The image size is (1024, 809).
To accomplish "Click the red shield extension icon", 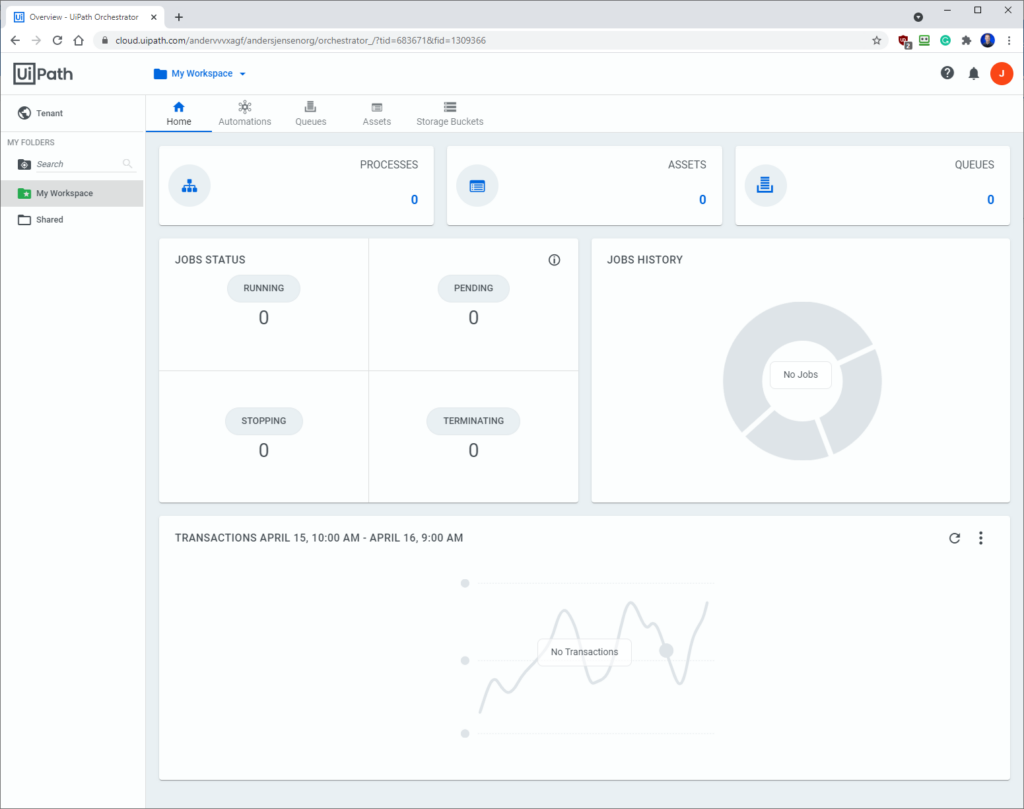I will coord(904,41).
